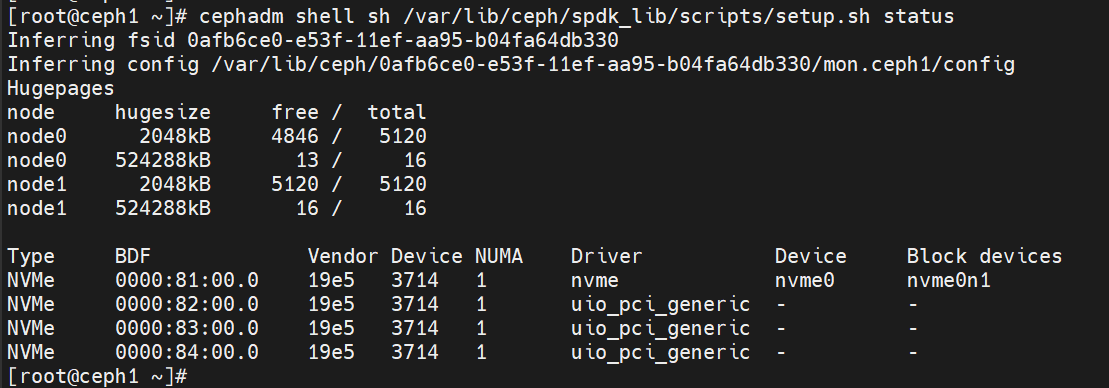Screen dimensions: 1109x388
Task: Click the nvme0n1 block device name
Action: pyautogui.click(x=948, y=281)
